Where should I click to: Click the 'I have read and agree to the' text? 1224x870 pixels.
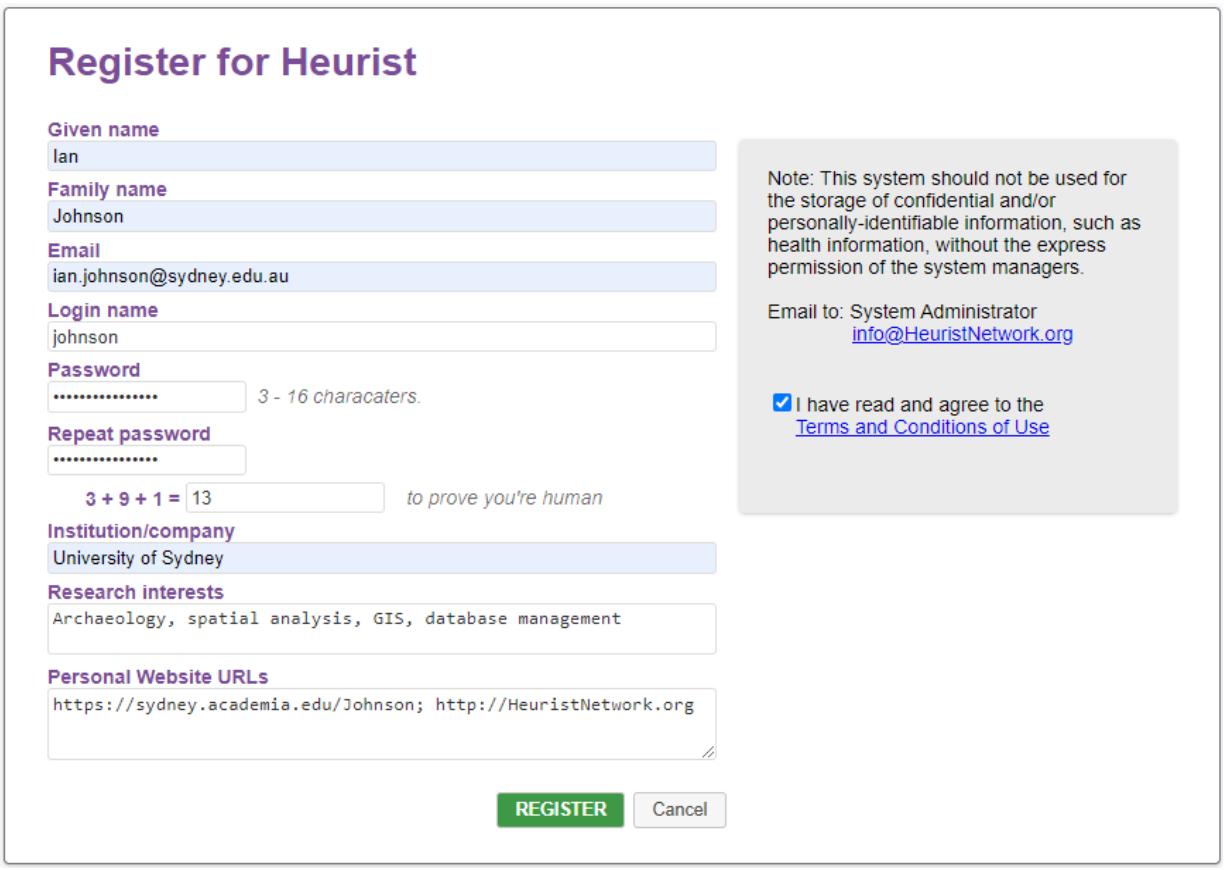pyautogui.click(x=920, y=405)
